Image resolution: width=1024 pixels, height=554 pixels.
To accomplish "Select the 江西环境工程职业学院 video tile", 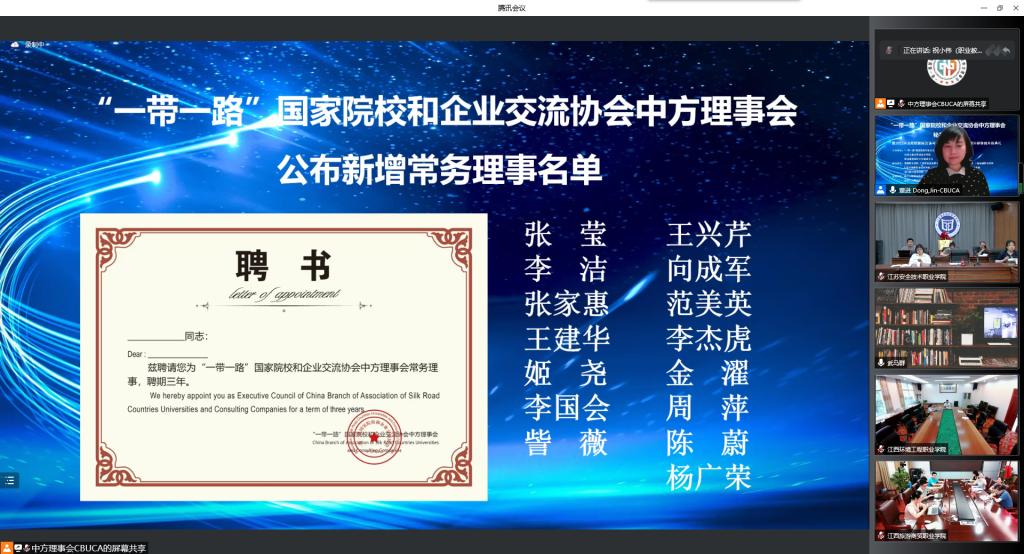I will coord(946,415).
